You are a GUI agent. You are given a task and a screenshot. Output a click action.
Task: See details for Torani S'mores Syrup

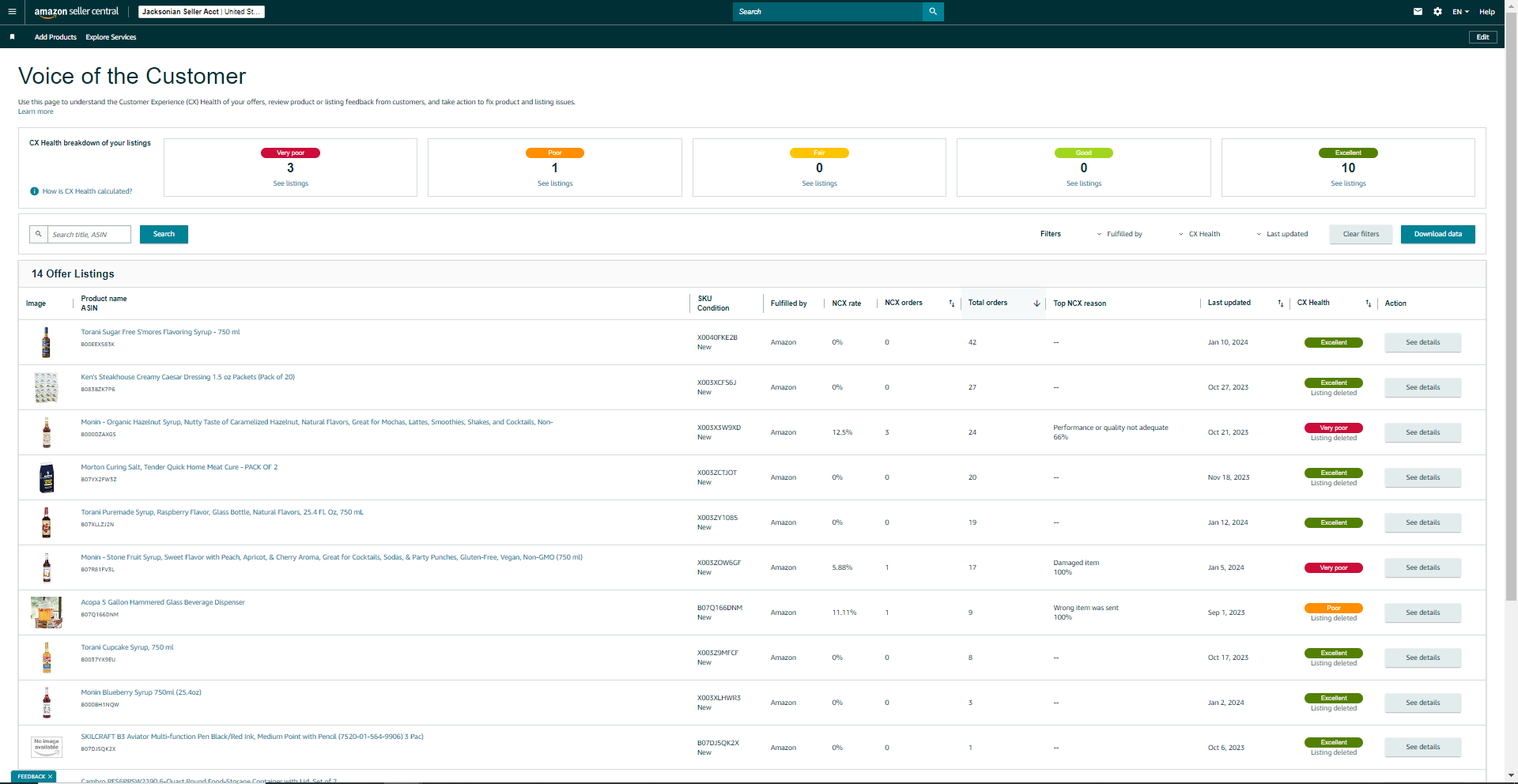point(1422,342)
